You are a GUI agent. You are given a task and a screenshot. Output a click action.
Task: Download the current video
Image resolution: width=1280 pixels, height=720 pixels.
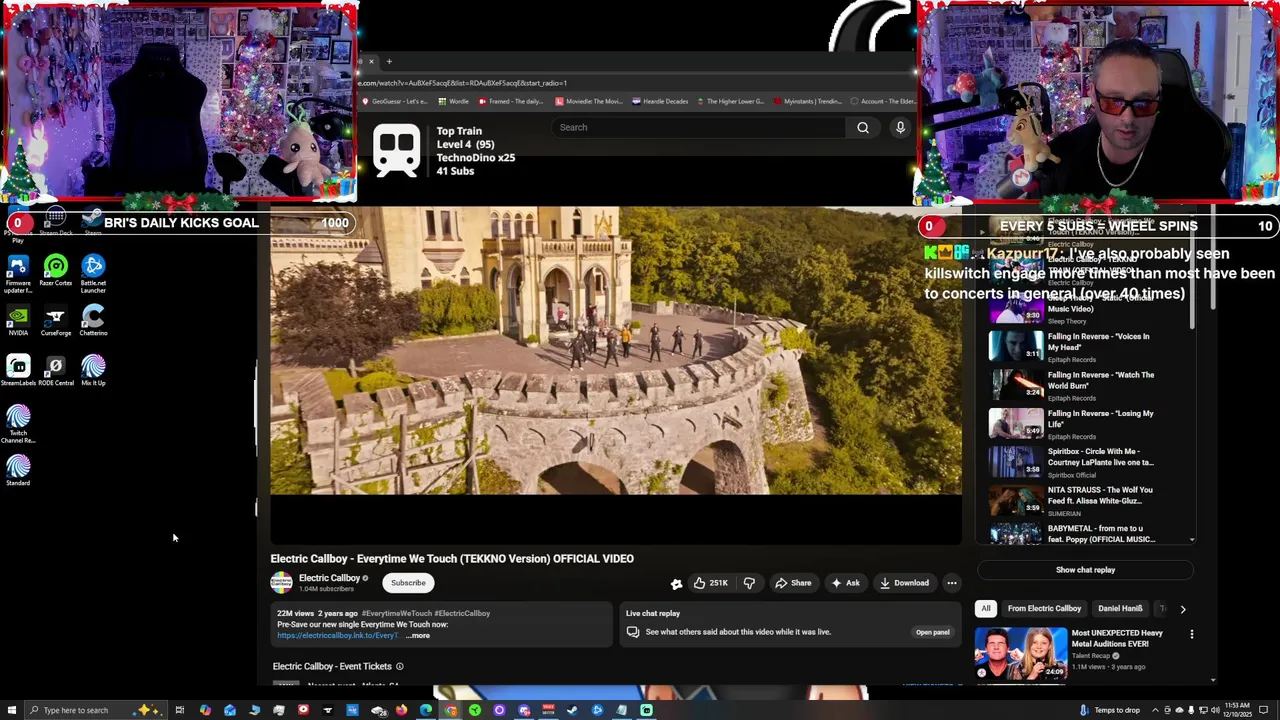[904, 583]
